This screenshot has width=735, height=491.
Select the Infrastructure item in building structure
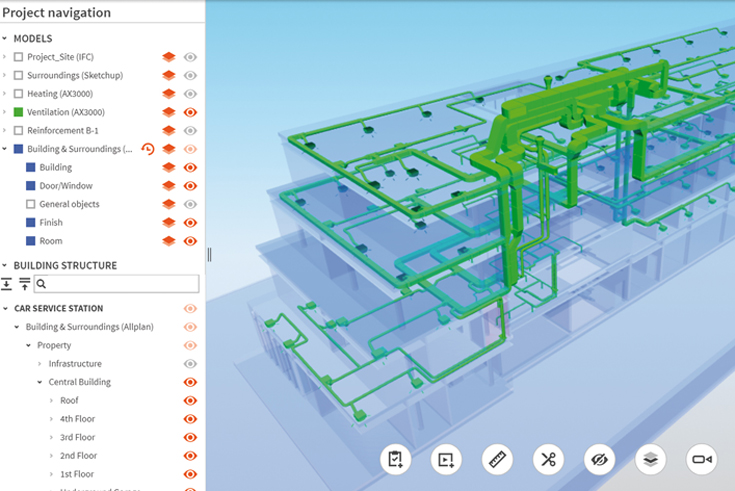[75, 364]
